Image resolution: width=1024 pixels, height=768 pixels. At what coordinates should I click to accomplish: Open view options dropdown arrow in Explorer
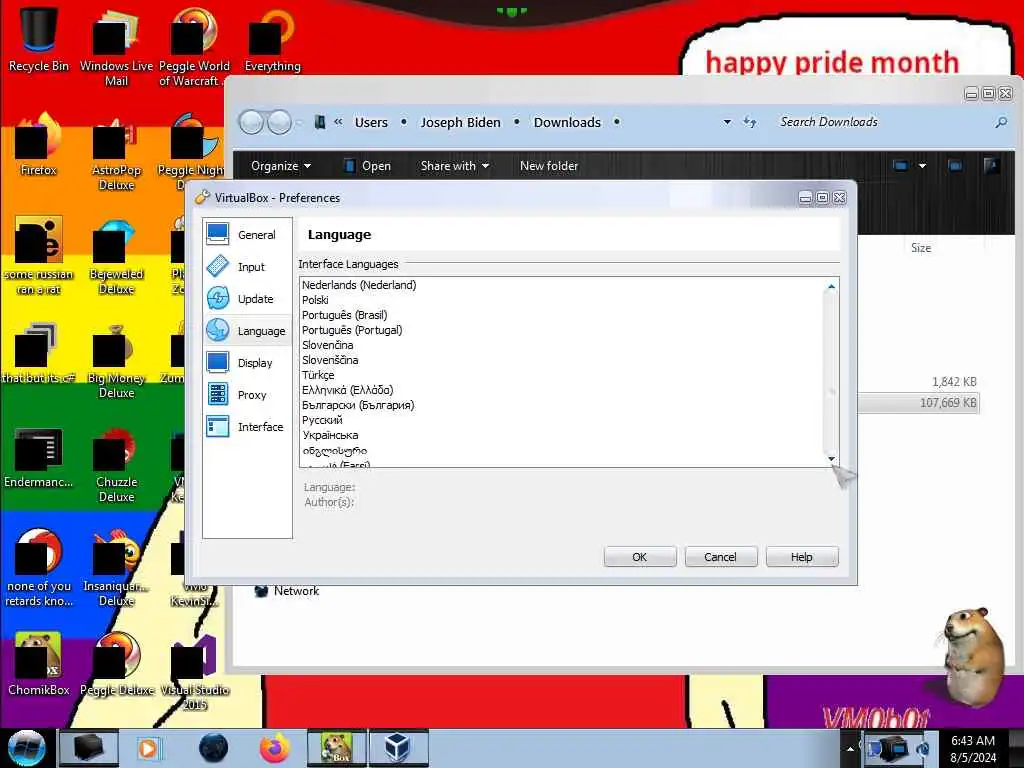click(x=922, y=166)
